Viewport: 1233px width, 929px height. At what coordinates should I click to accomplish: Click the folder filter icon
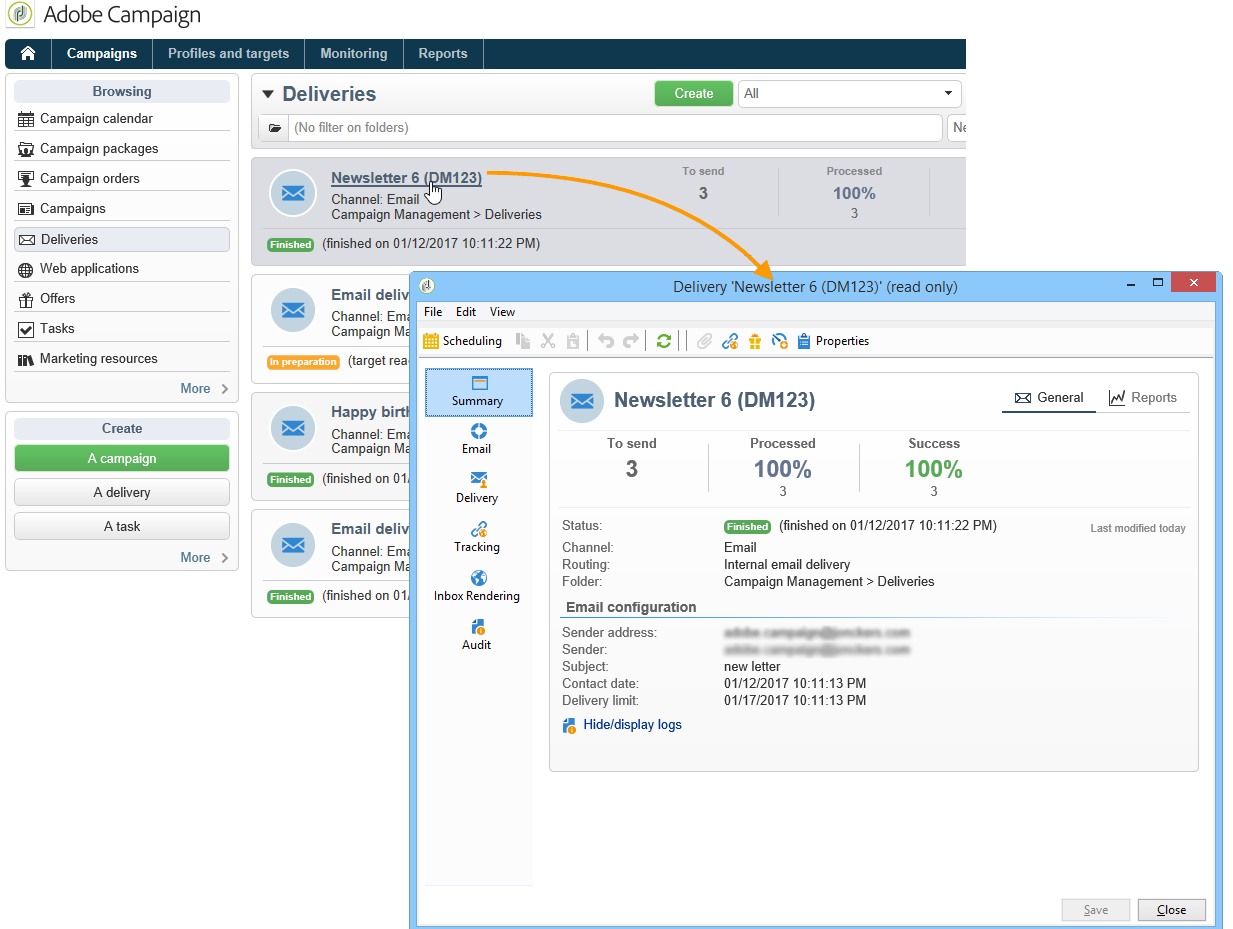pyautogui.click(x=274, y=128)
